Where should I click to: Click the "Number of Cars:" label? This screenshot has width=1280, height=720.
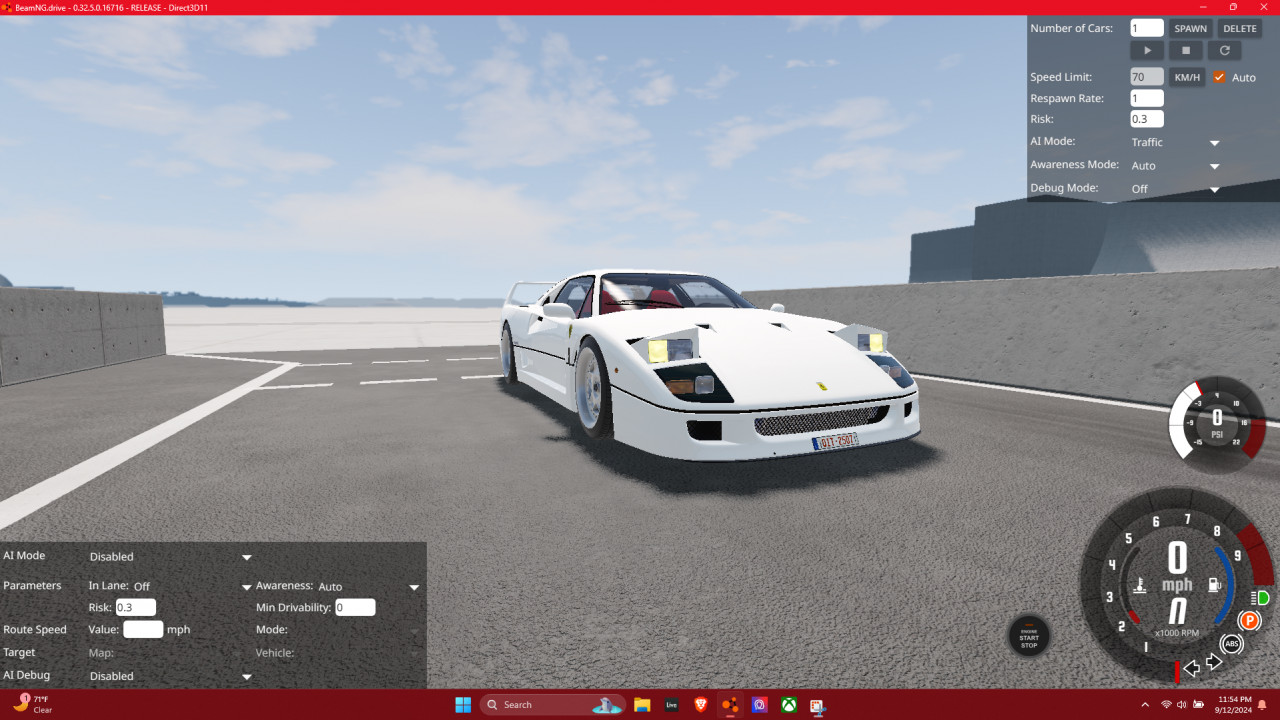(x=1071, y=28)
